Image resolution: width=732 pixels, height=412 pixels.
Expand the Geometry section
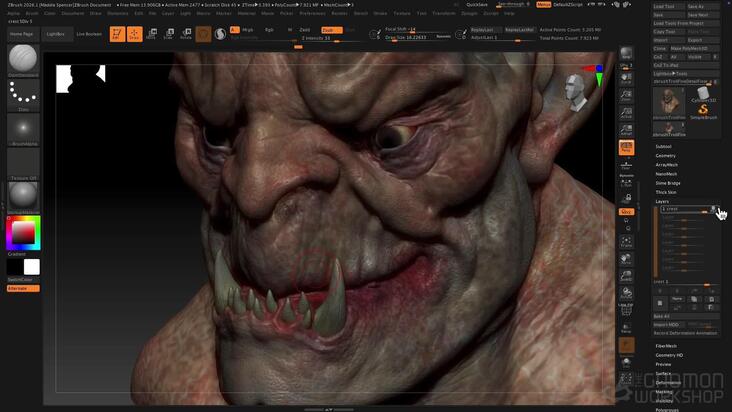[x=665, y=156]
